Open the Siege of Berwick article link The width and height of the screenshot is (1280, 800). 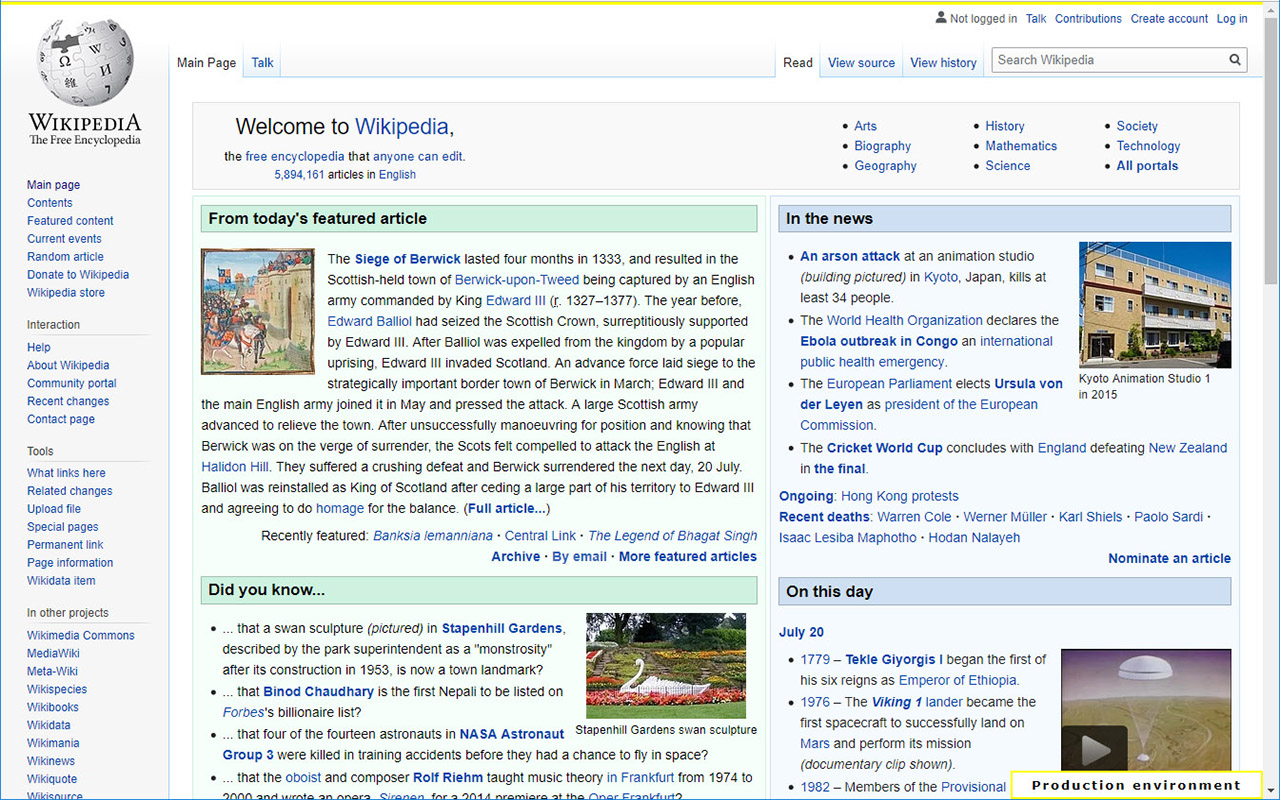click(408, 259)
